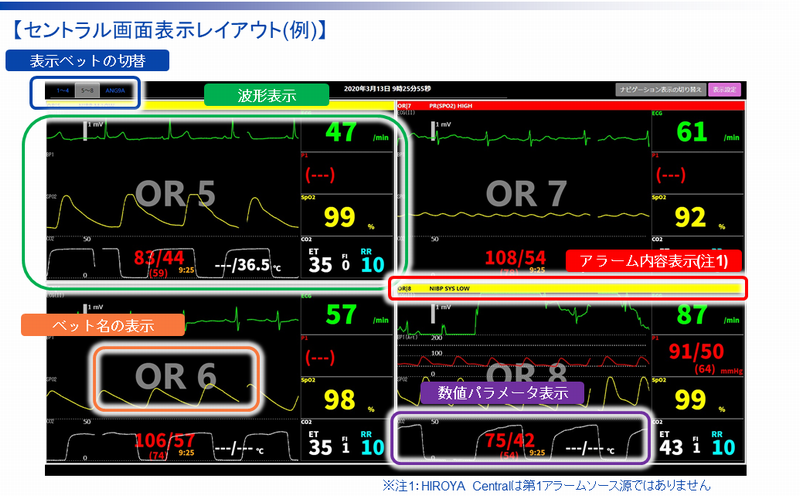Select the OR 6 SpO2 value 98
800x496 pixels.
tap(341, 400)
